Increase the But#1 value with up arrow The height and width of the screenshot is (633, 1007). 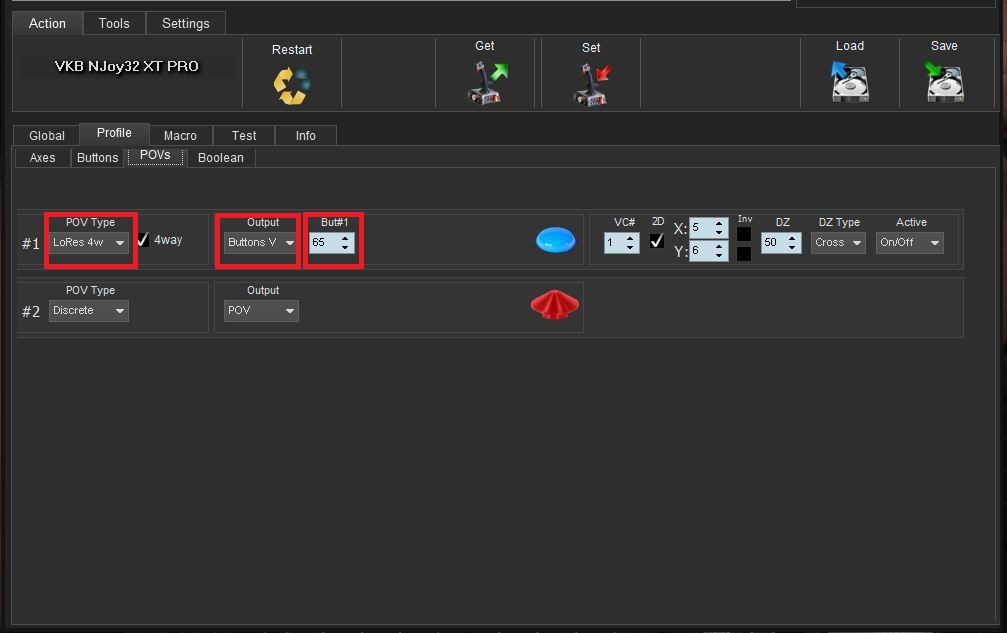(x=346, y=238)
